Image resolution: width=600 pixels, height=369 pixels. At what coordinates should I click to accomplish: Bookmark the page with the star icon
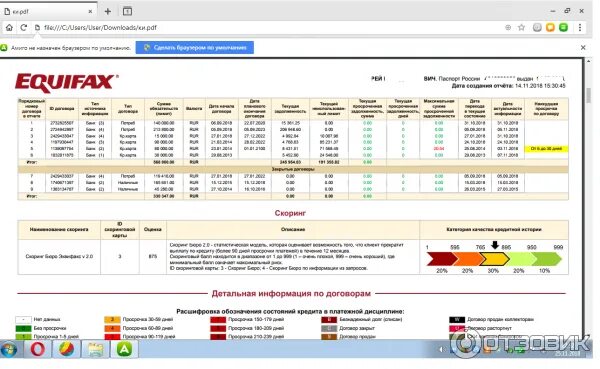521,28
